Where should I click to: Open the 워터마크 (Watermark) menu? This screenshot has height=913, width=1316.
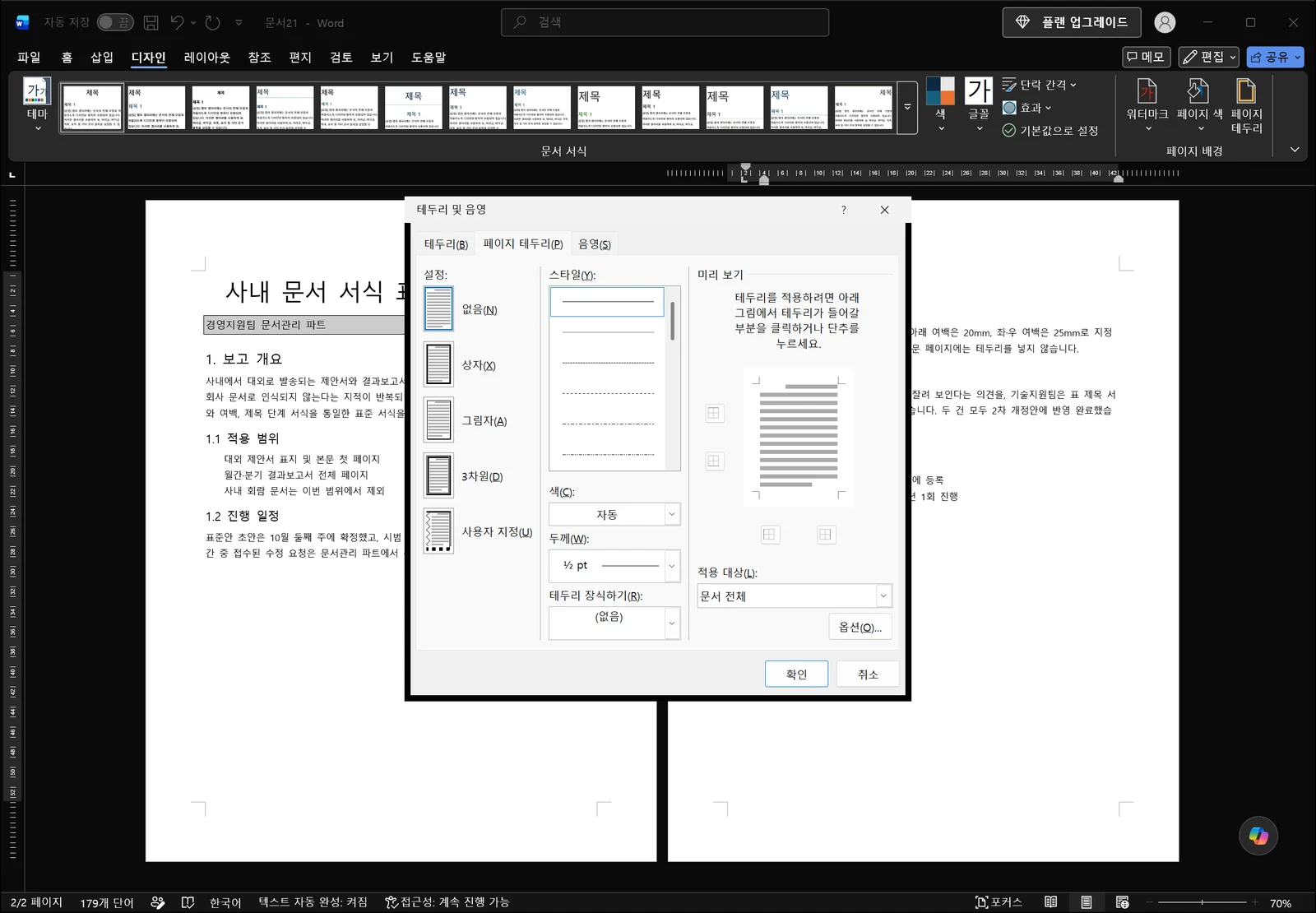(1147, 105)
